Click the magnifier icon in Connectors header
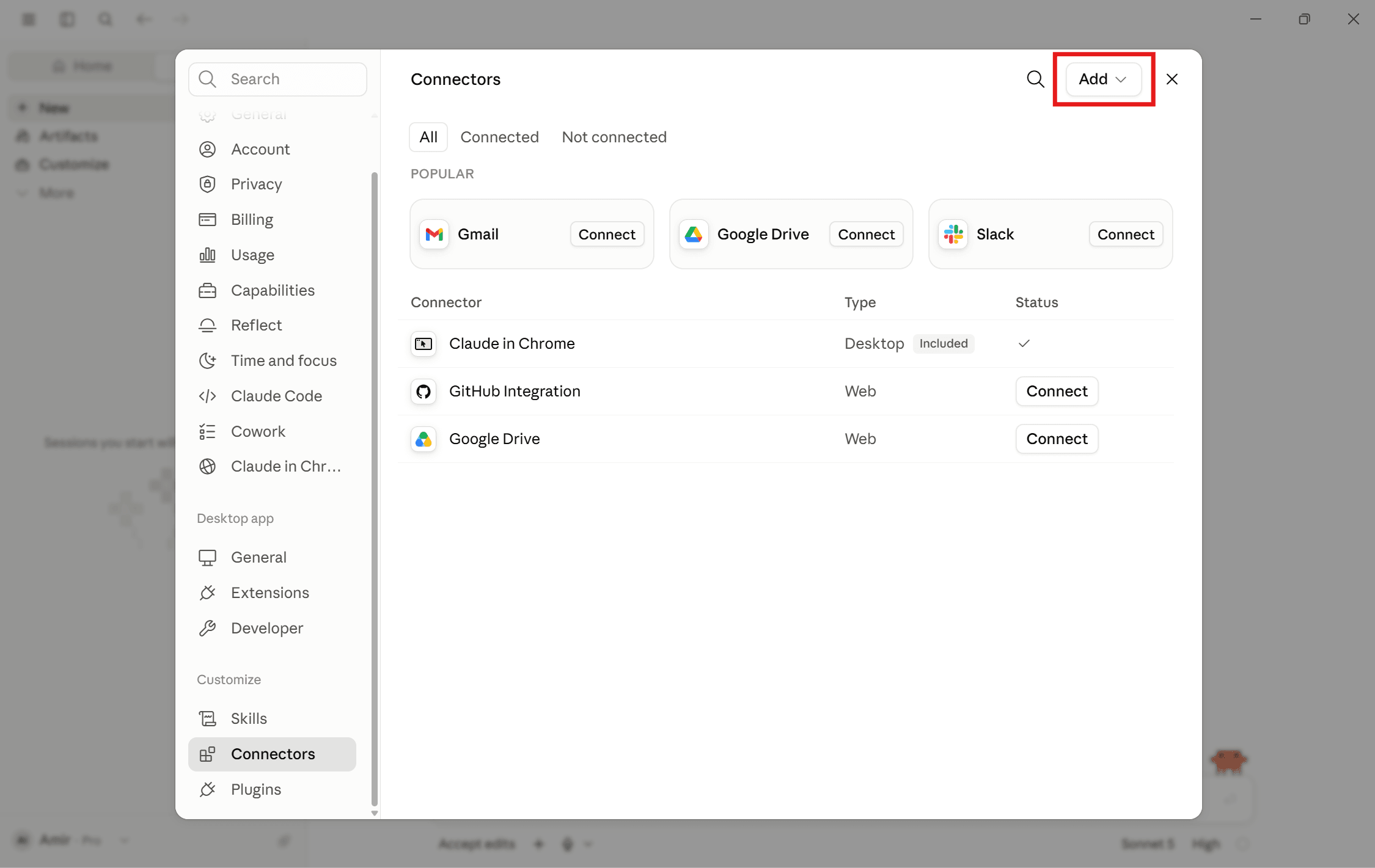 [1035, 79]
